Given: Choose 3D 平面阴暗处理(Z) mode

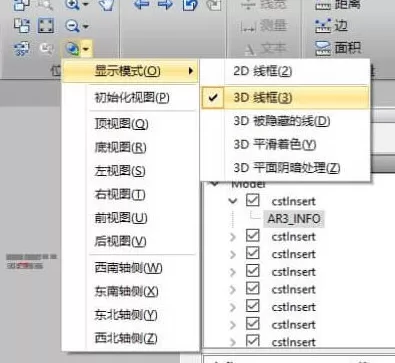Looking at the screenshot, I should coord(285,168).
